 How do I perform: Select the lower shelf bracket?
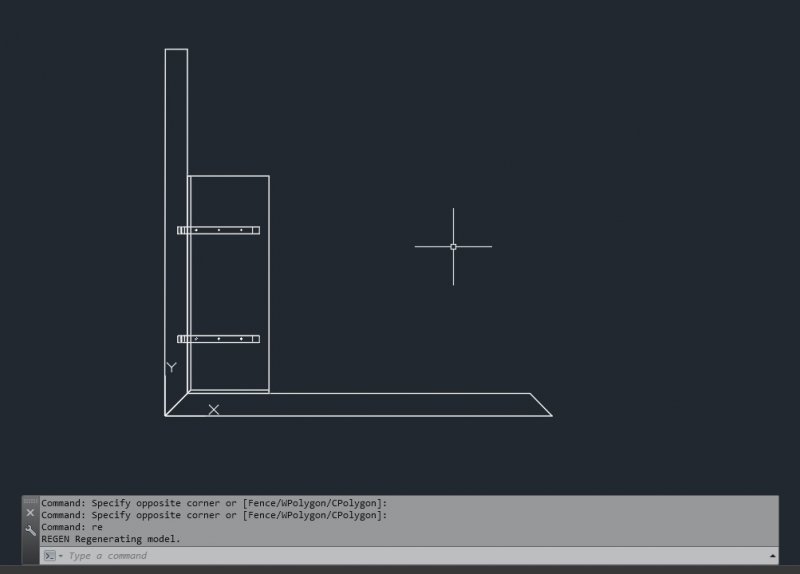tap(218, 339)
